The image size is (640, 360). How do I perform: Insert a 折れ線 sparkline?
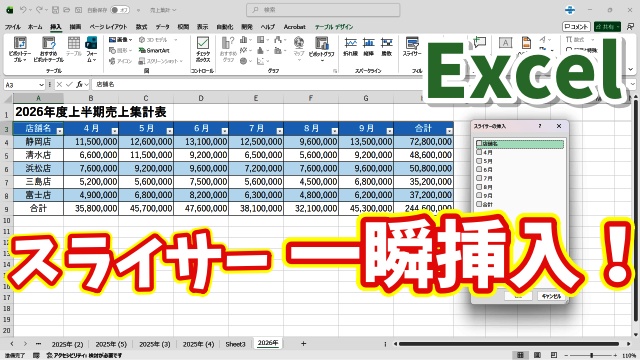click(x=351, y=47)
